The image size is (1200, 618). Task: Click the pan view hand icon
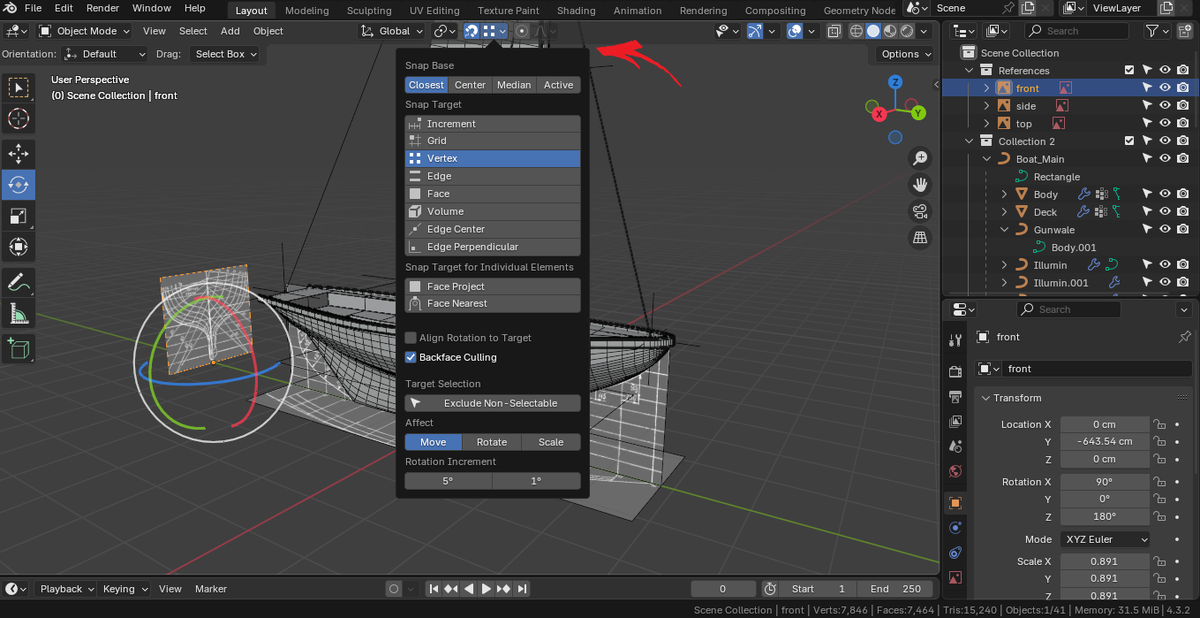[920, 185]
